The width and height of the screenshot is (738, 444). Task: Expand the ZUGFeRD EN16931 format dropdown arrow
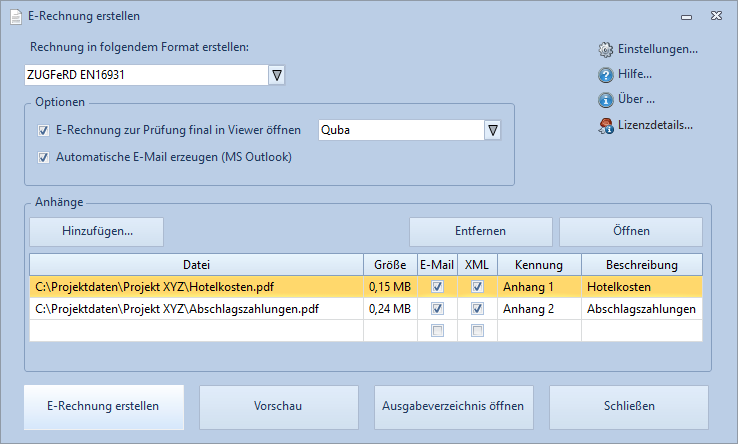point(277,75)
